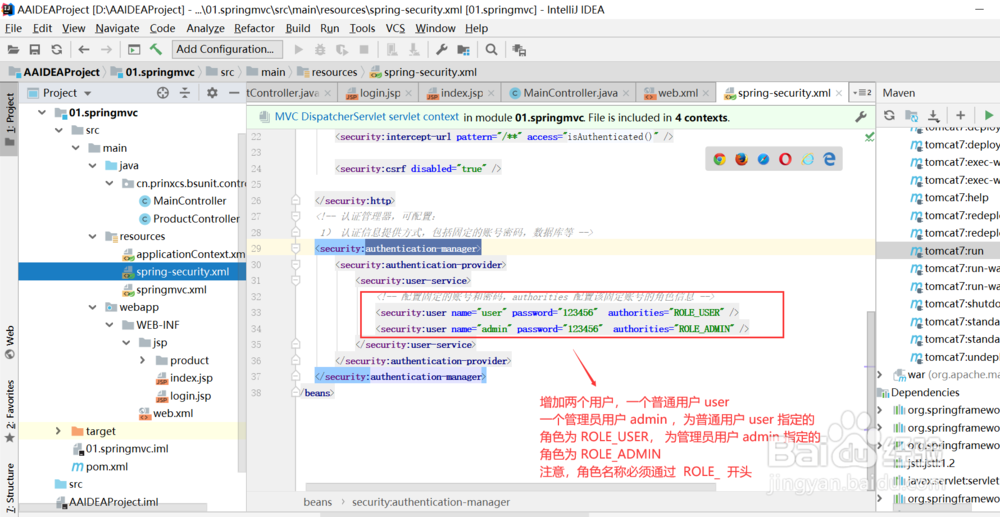
Task: Collapse the main folder node
Action: (76, 148)
